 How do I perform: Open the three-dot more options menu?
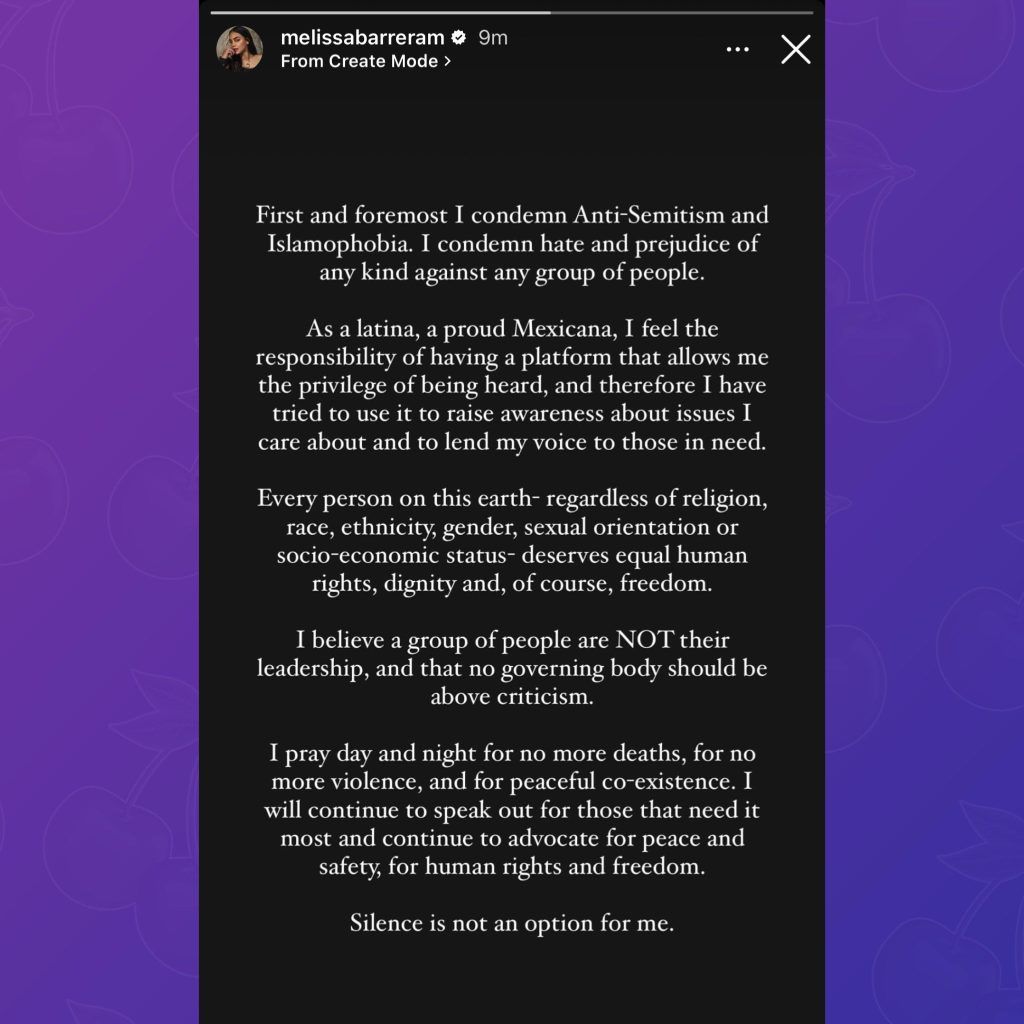(737, 50)
